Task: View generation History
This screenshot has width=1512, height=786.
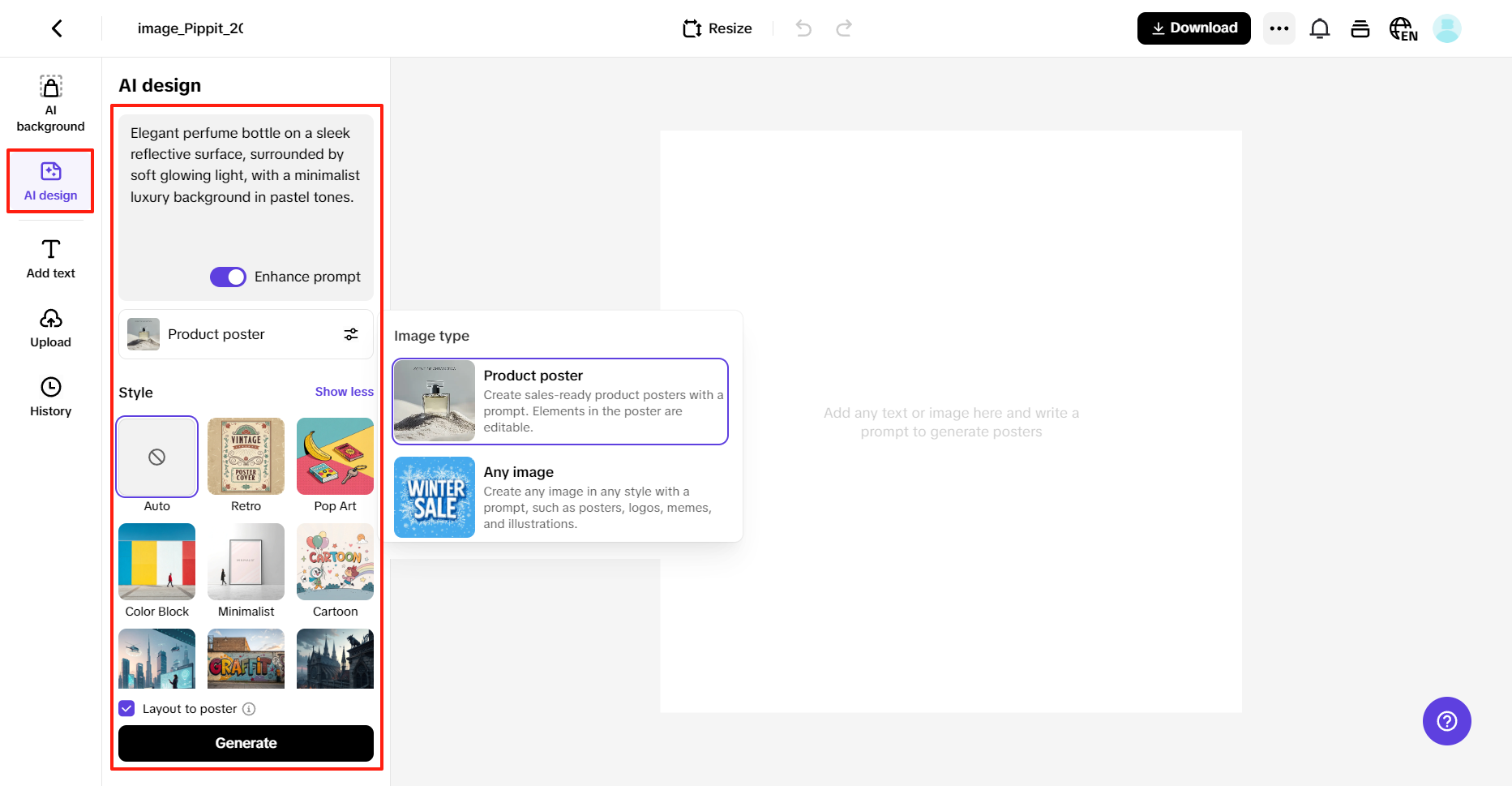Action: click(x=50, y=397)
